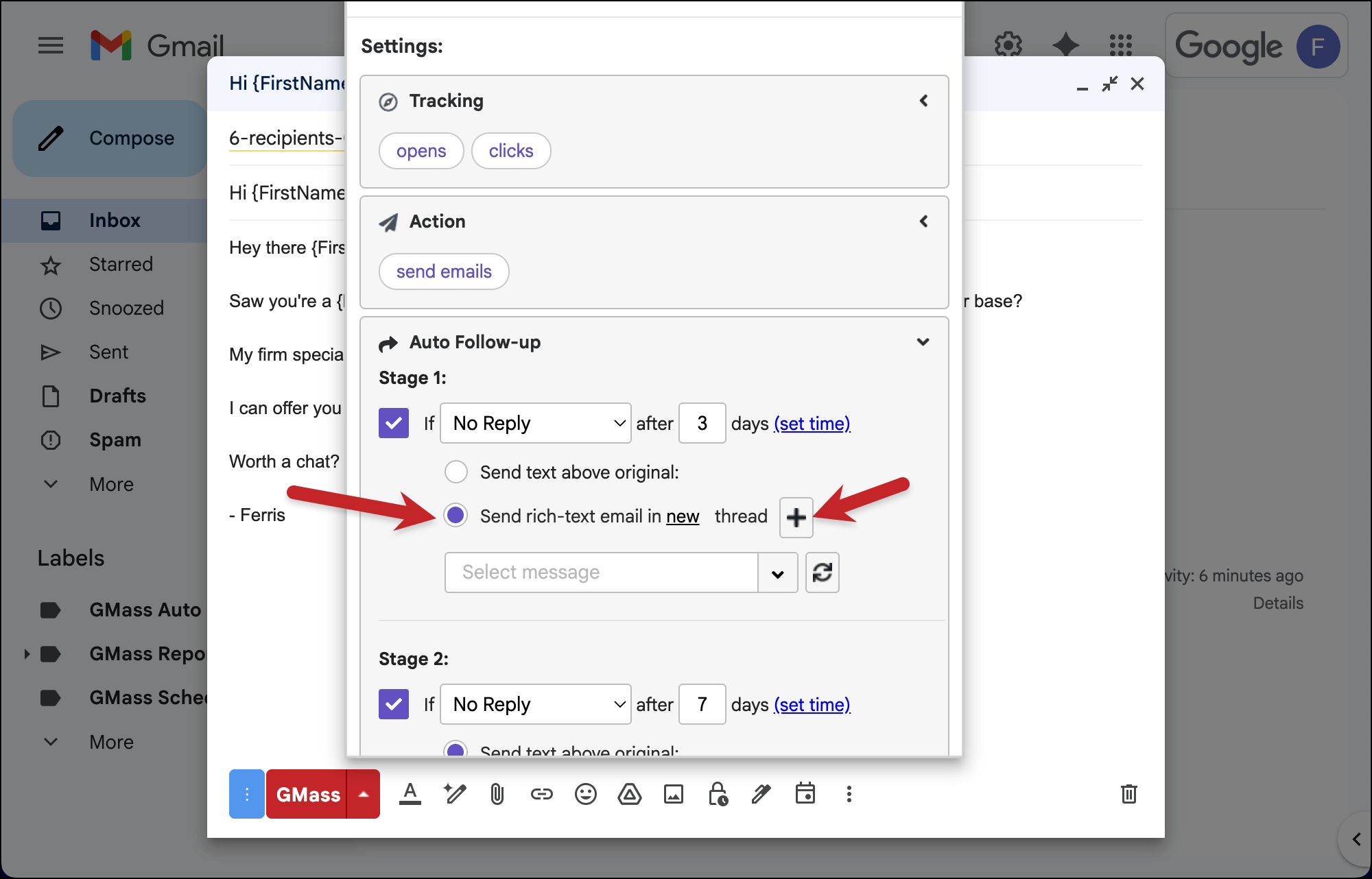Image resolution: width=1372 pixels, height=879 pixels.
Task: Click the insert link icon
Action: point(541,794)
